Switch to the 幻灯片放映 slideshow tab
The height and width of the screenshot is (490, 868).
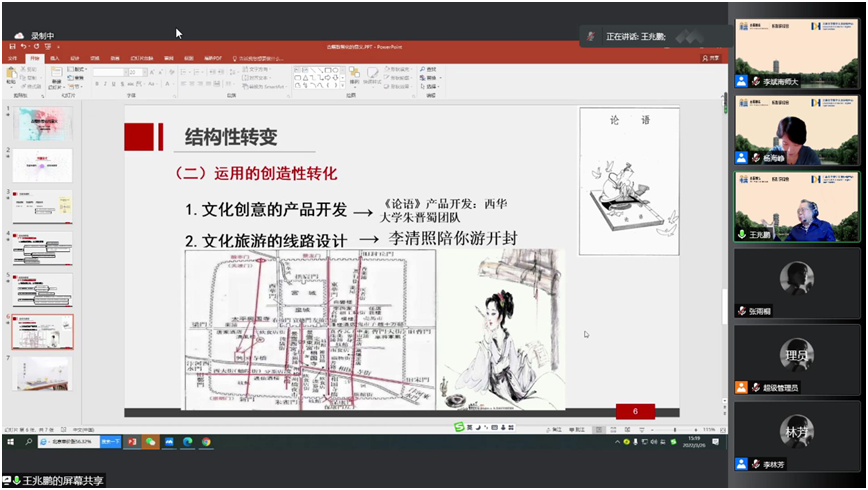(142, 58)
